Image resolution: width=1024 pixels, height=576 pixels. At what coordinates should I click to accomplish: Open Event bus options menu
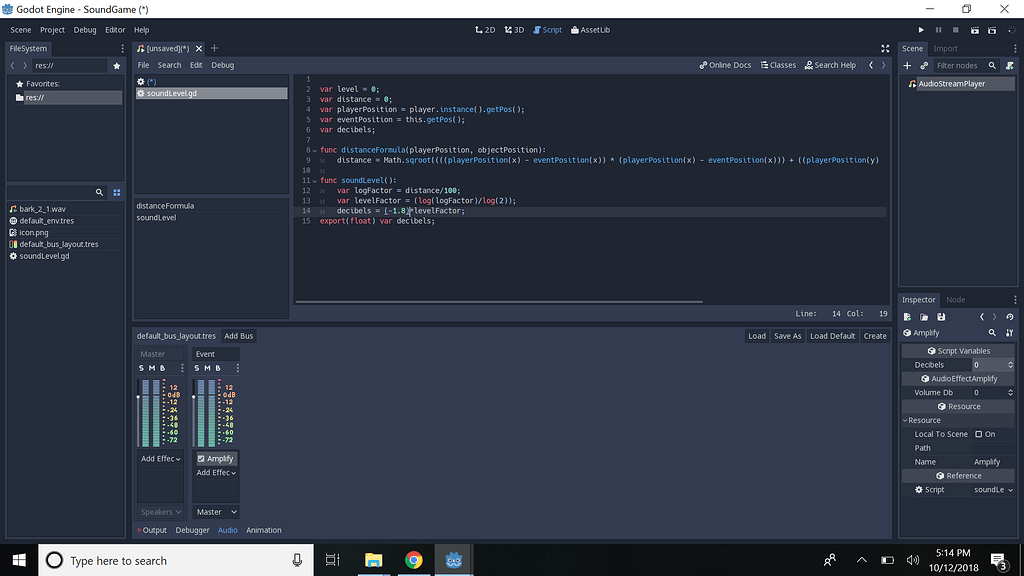pyautogui.click(x=237, y=368)
